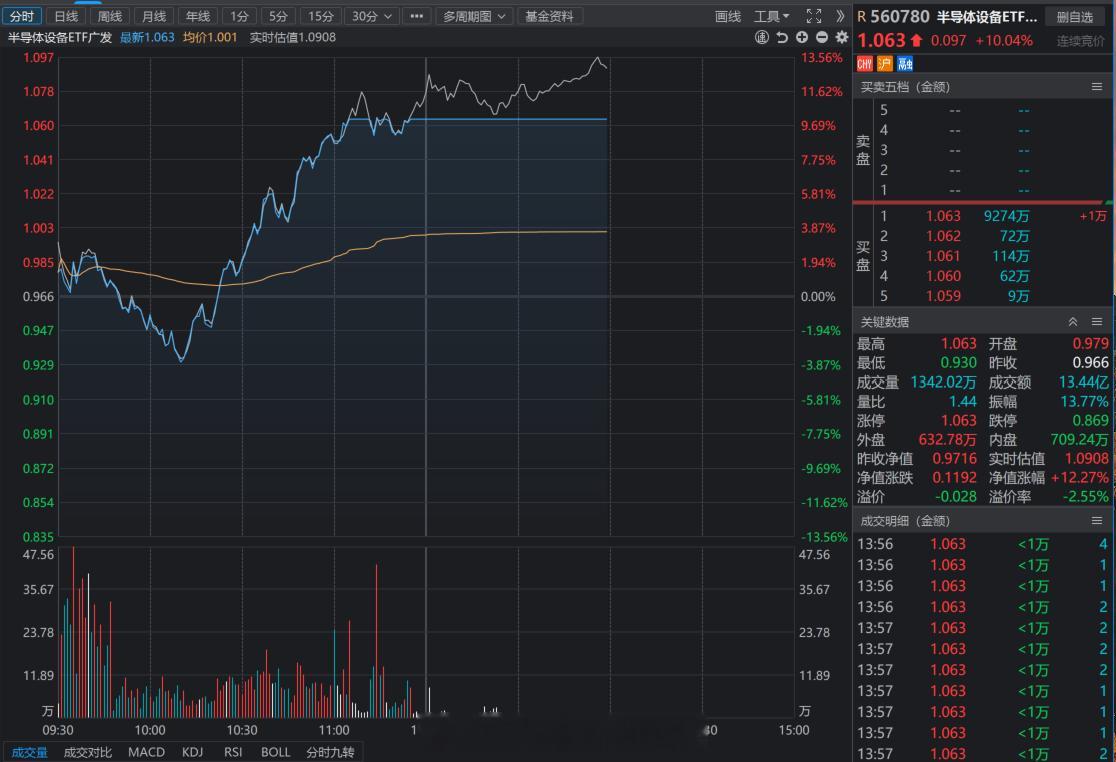The width and height of the screenshot is (1116, 762).
Task: Click the minus zoom-out icon
Action: point(821,38)
